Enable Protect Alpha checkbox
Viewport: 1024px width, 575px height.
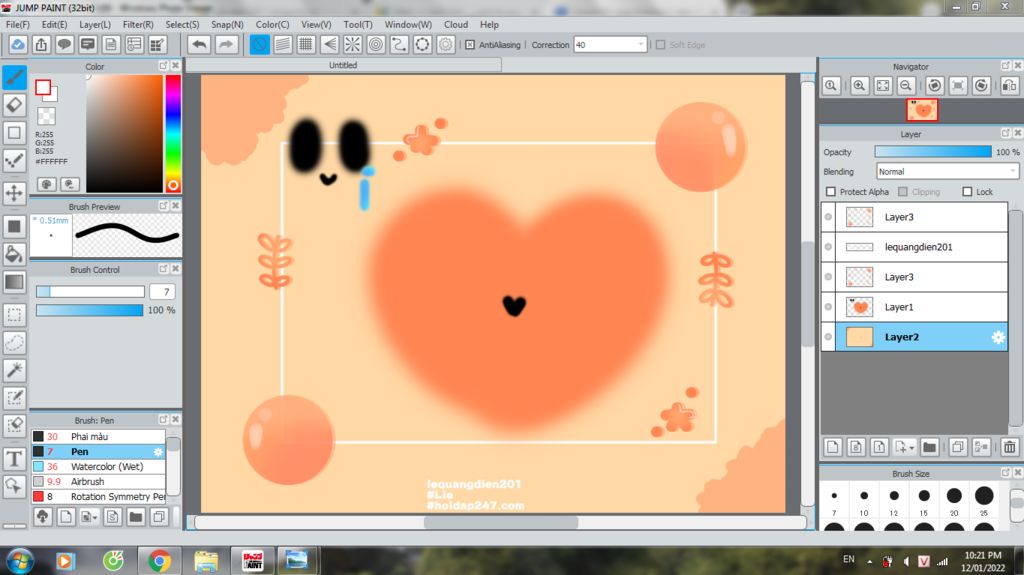(x=831, y=191)
